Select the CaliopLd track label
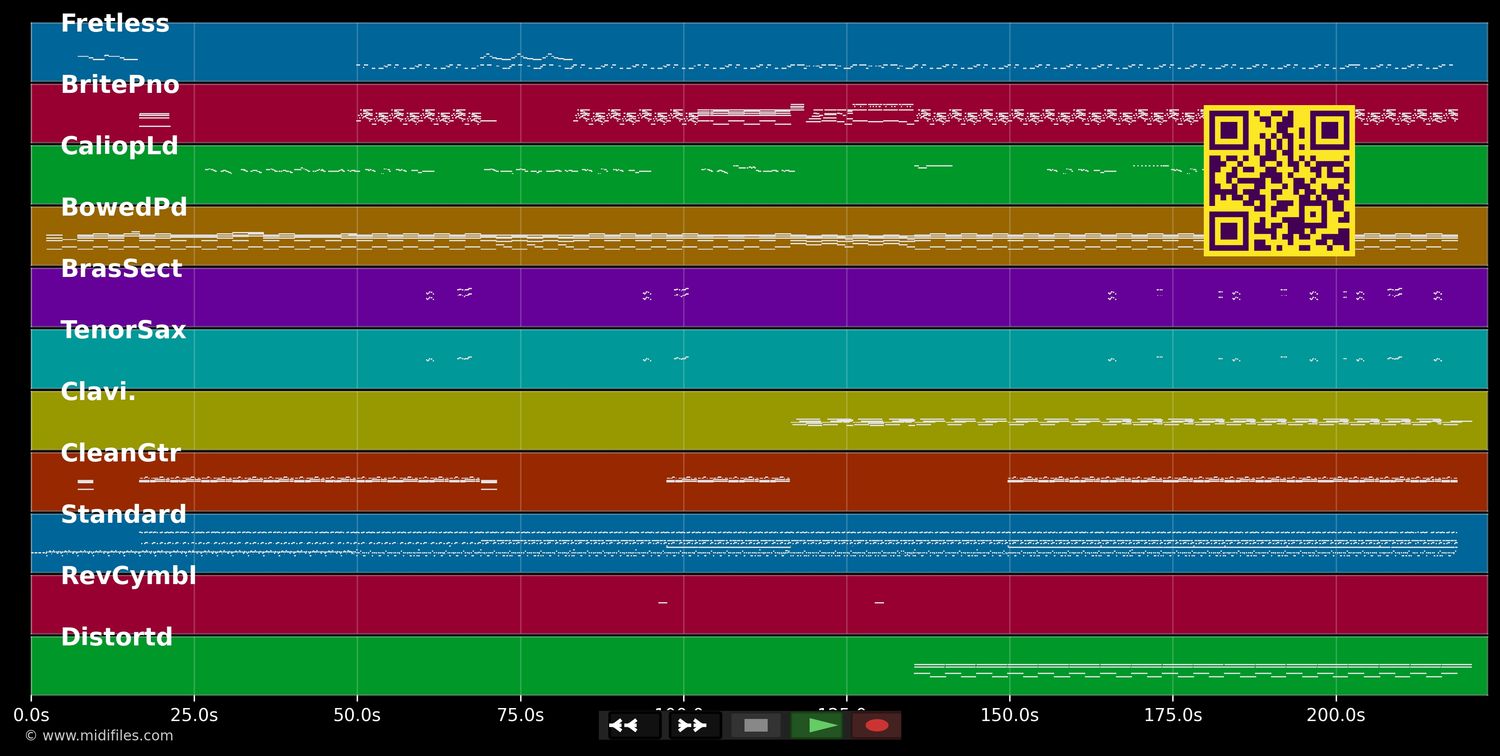1500x756 pixels. click(x=119, y=146)
